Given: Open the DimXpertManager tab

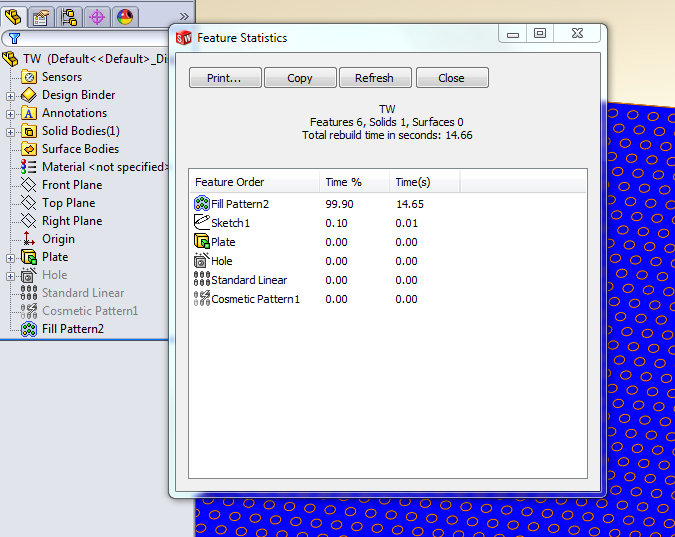Looking at the screenshot, I should click(97, 16).
